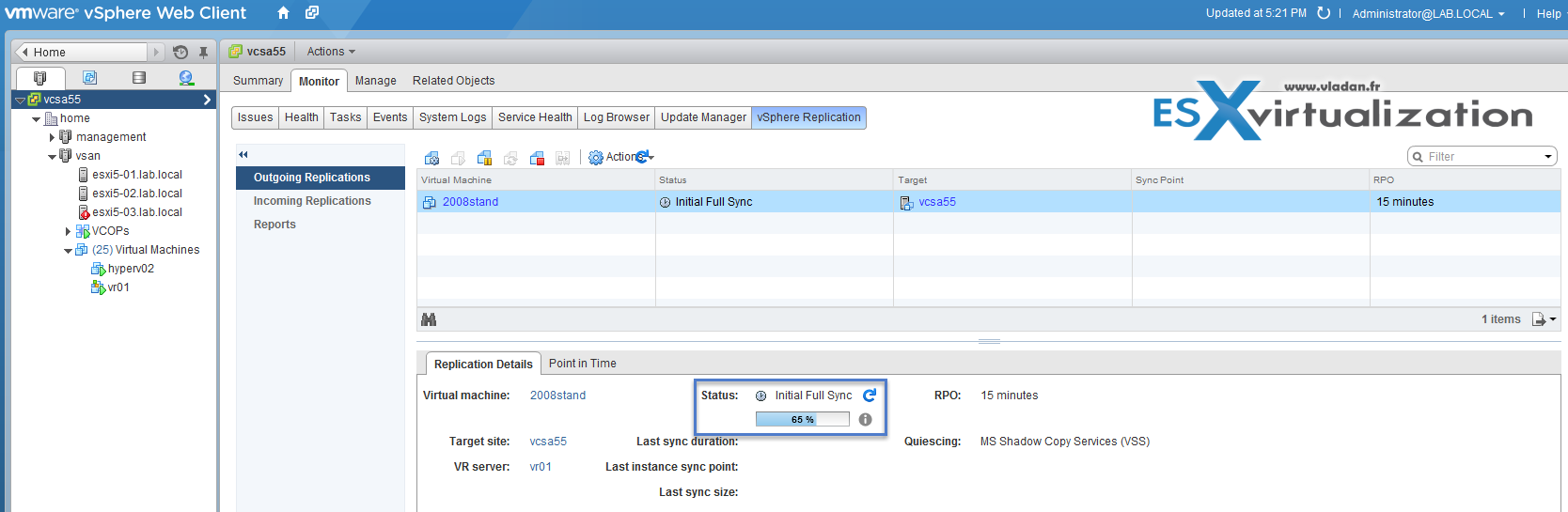Expand the management cluster node
This screenshot has height=512, width=1568.
coord(53,137)
